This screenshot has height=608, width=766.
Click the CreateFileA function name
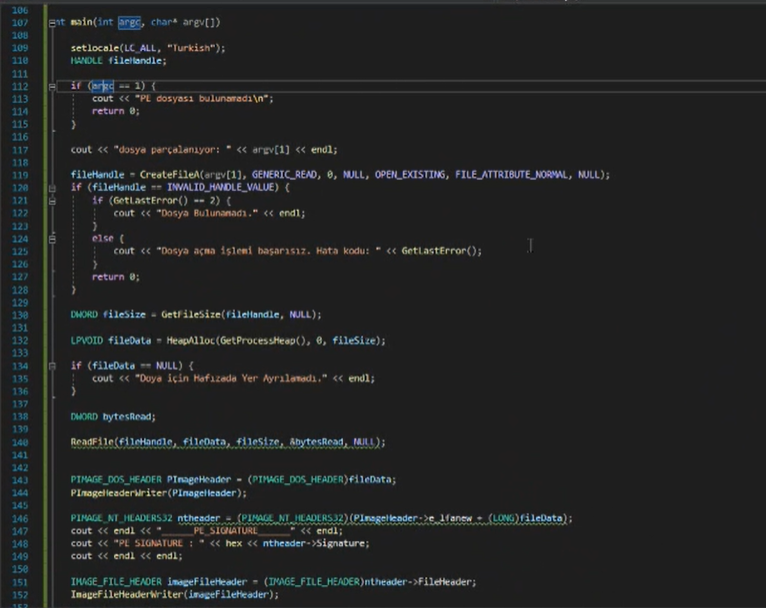[169, 175]
